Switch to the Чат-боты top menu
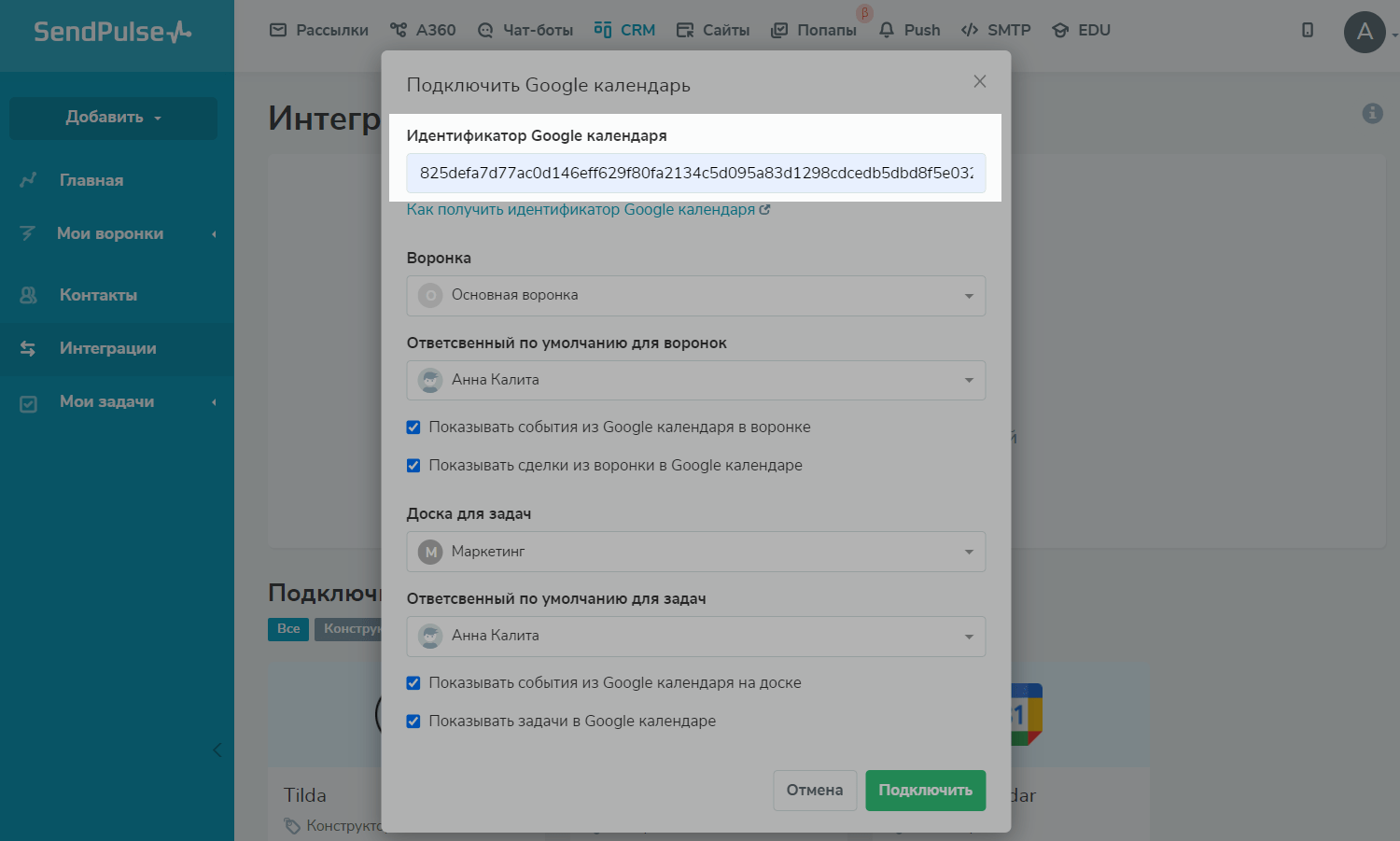This screenshot has height=841, width=1400. tap(525, 30)
